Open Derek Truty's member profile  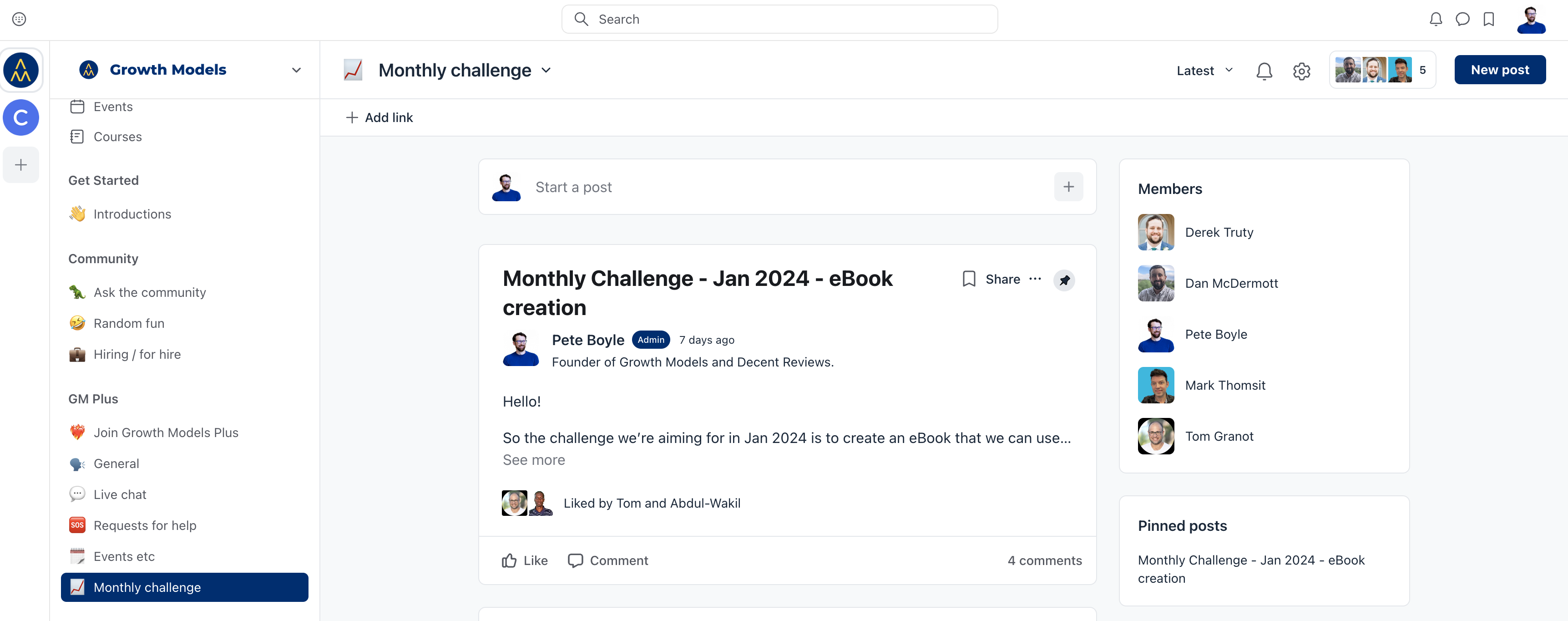click(1219, 233)
